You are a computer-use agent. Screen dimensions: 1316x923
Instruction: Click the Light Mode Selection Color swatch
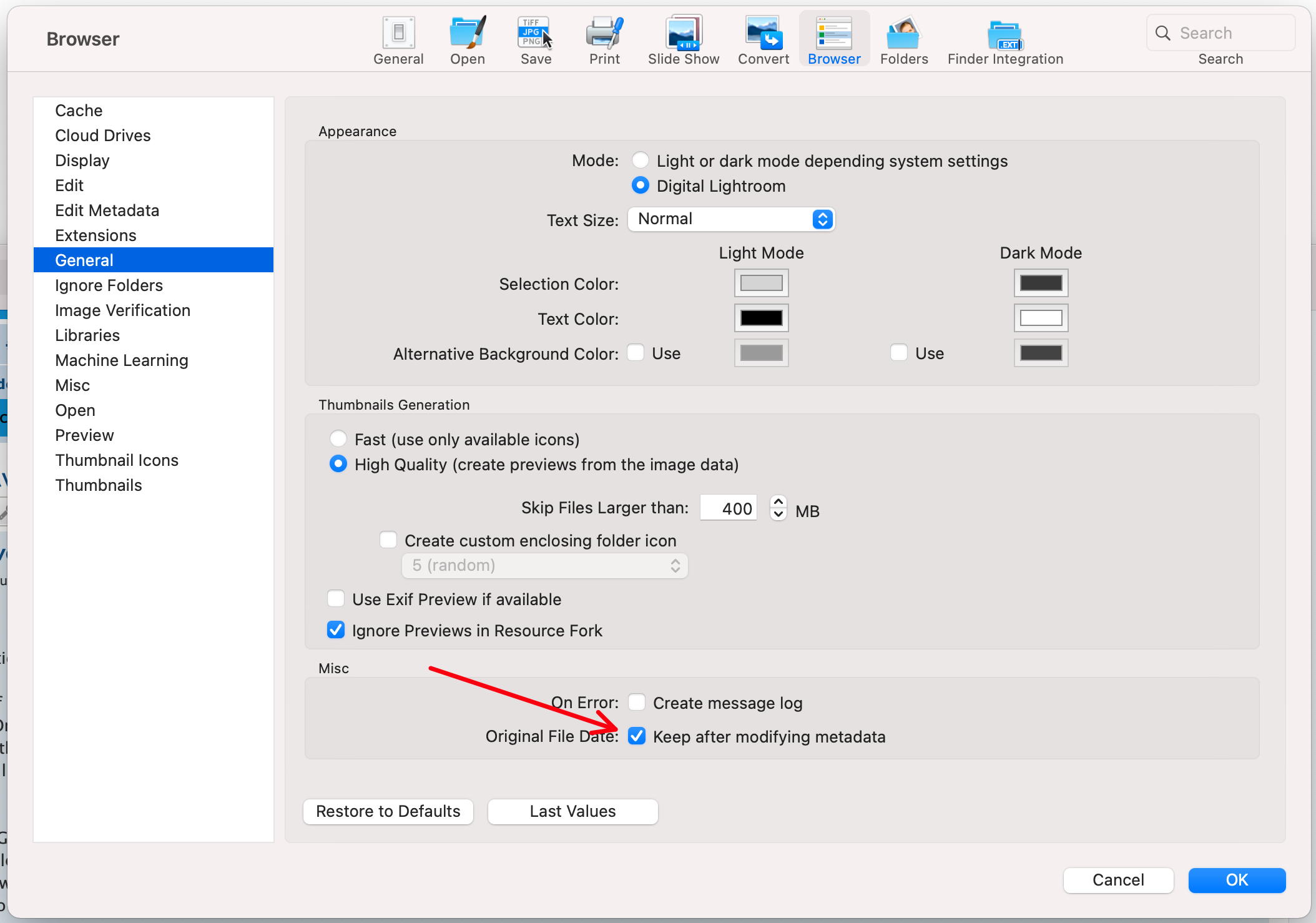click(x=762, y=284)
